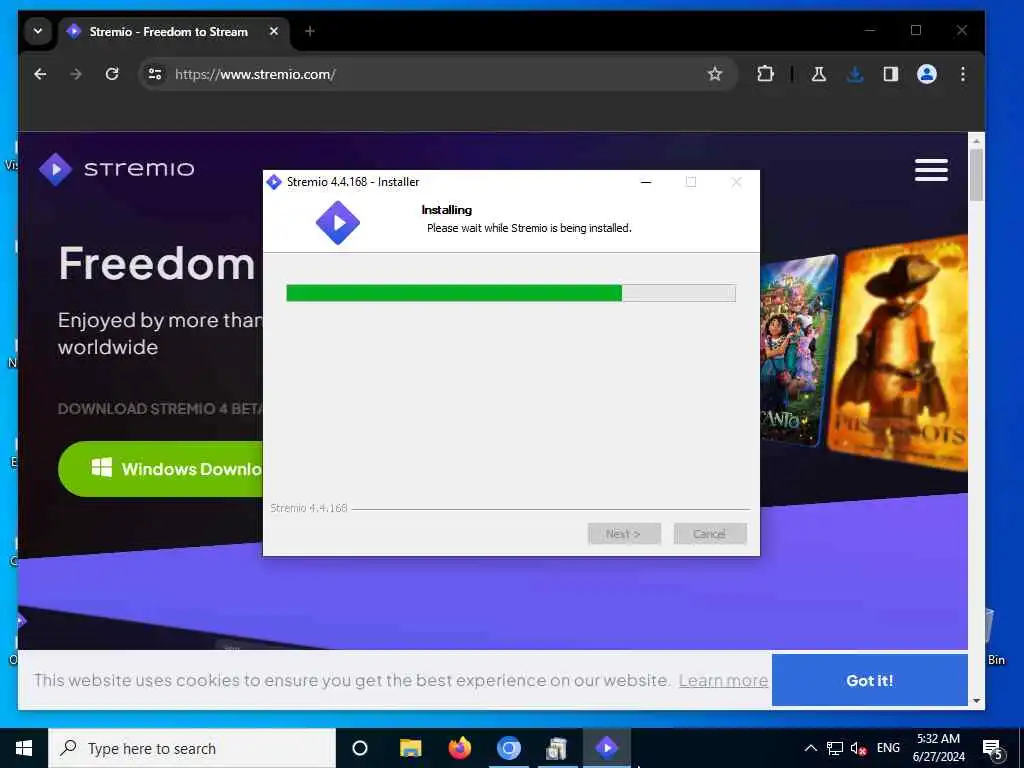Show browser downloads

[855, 74]
